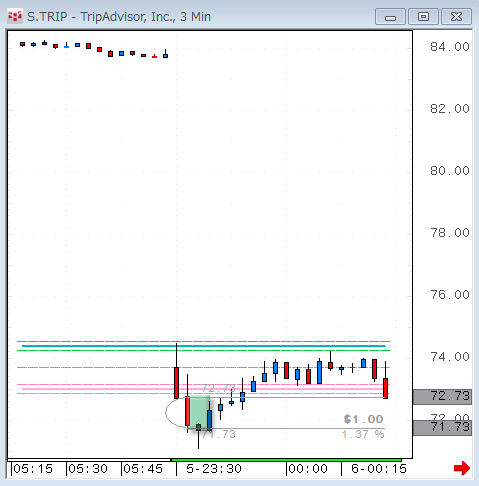Click the 76.00 price axis label
This screenshot has height=486, width=479.
pyautogui.click(x=450, y=295)
